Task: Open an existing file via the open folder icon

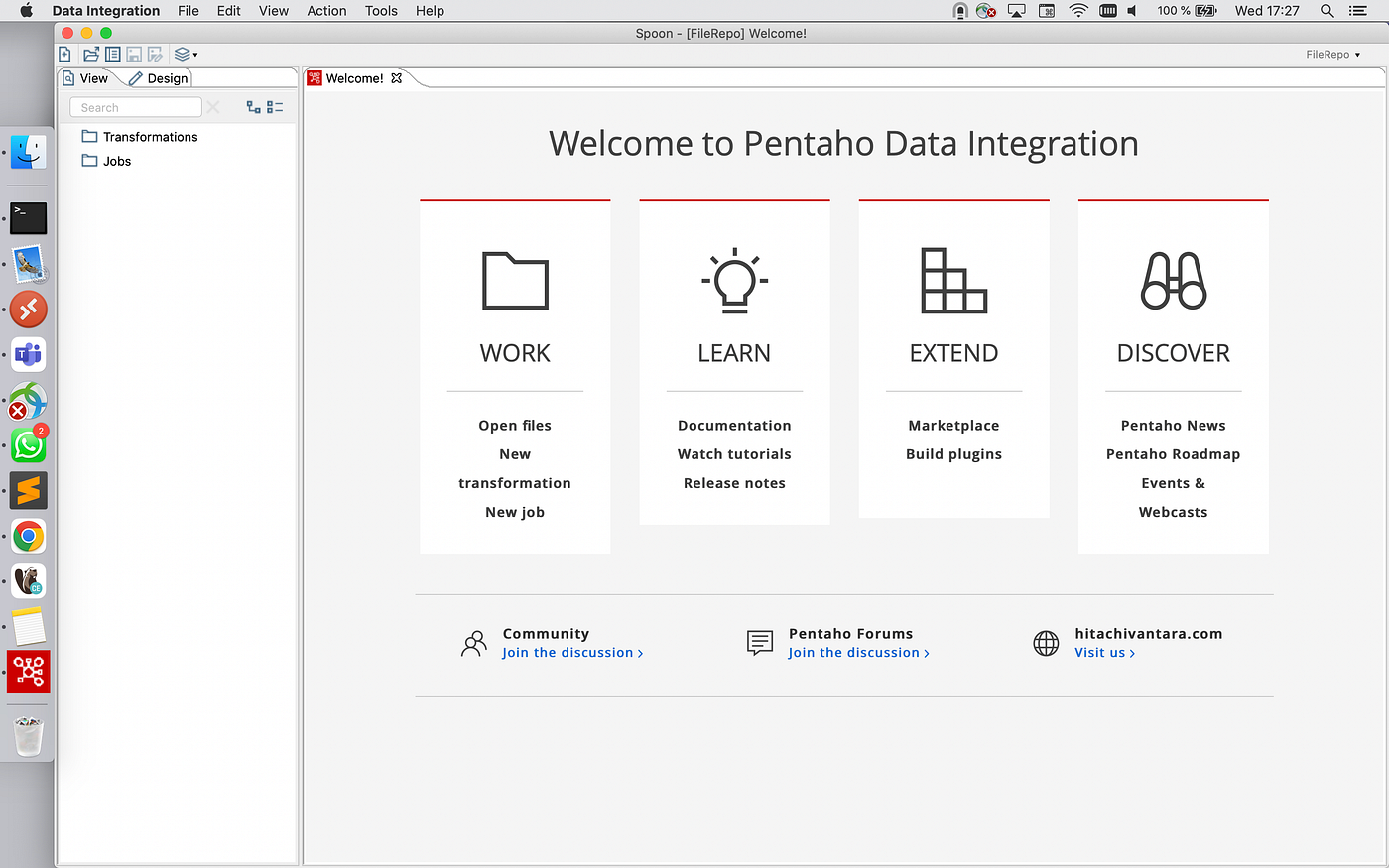Action: (x=90, y=54)
